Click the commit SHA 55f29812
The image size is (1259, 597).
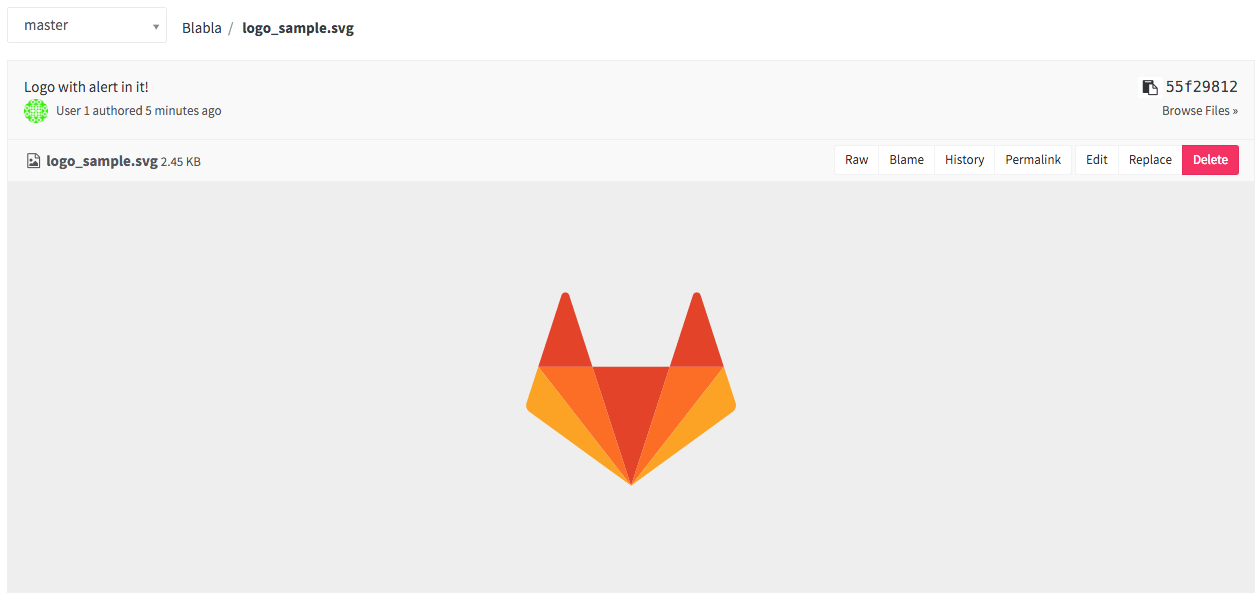1199,87
